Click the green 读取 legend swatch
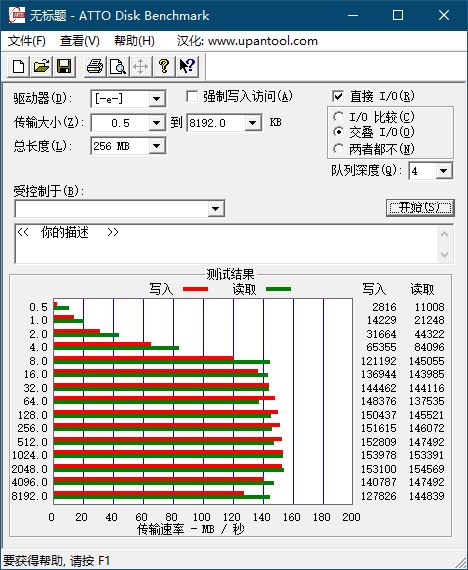This screenshot has height=570, width=468. click(279, 289)
